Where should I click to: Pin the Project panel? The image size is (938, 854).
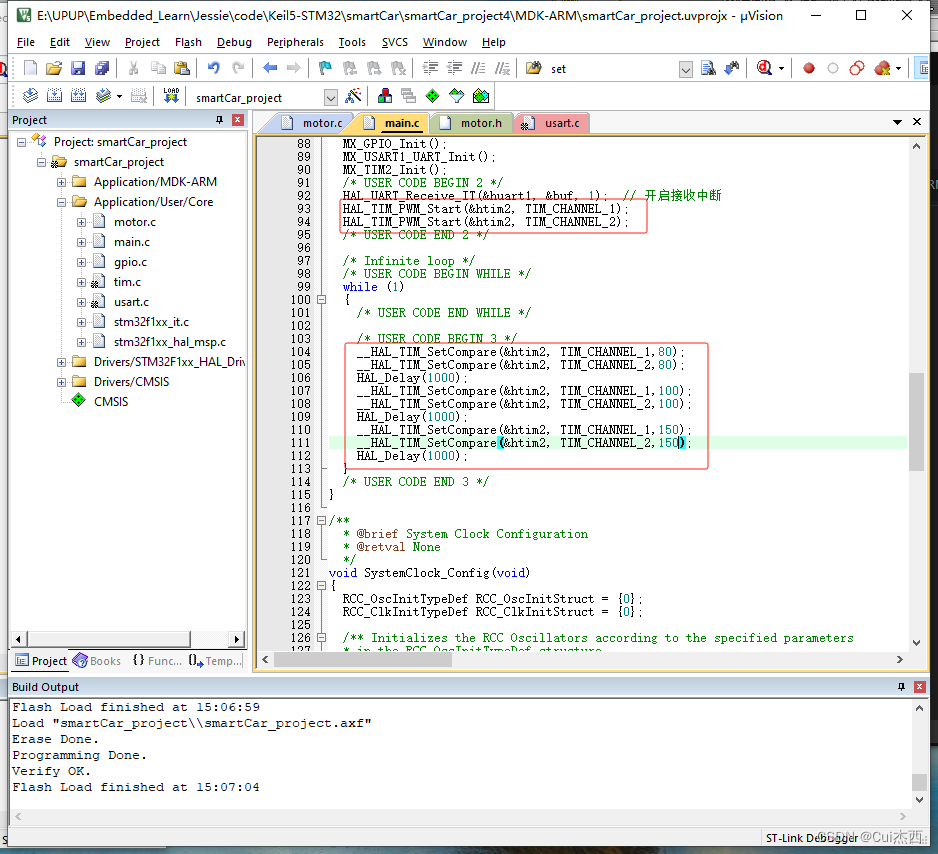(220, 120)
